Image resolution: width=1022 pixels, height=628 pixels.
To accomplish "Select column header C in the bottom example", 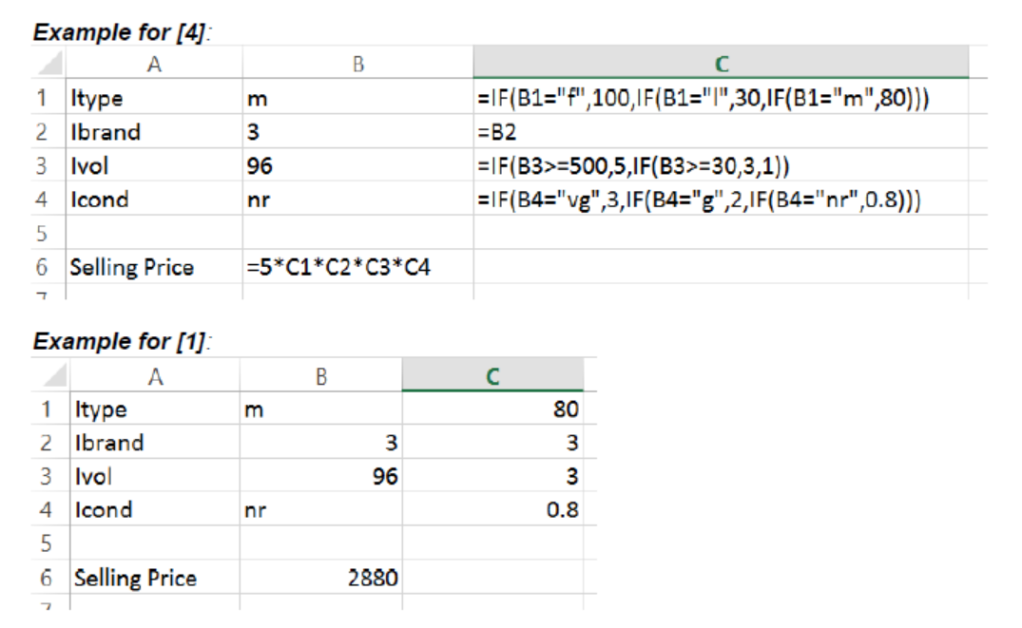I will click(494, 374).
